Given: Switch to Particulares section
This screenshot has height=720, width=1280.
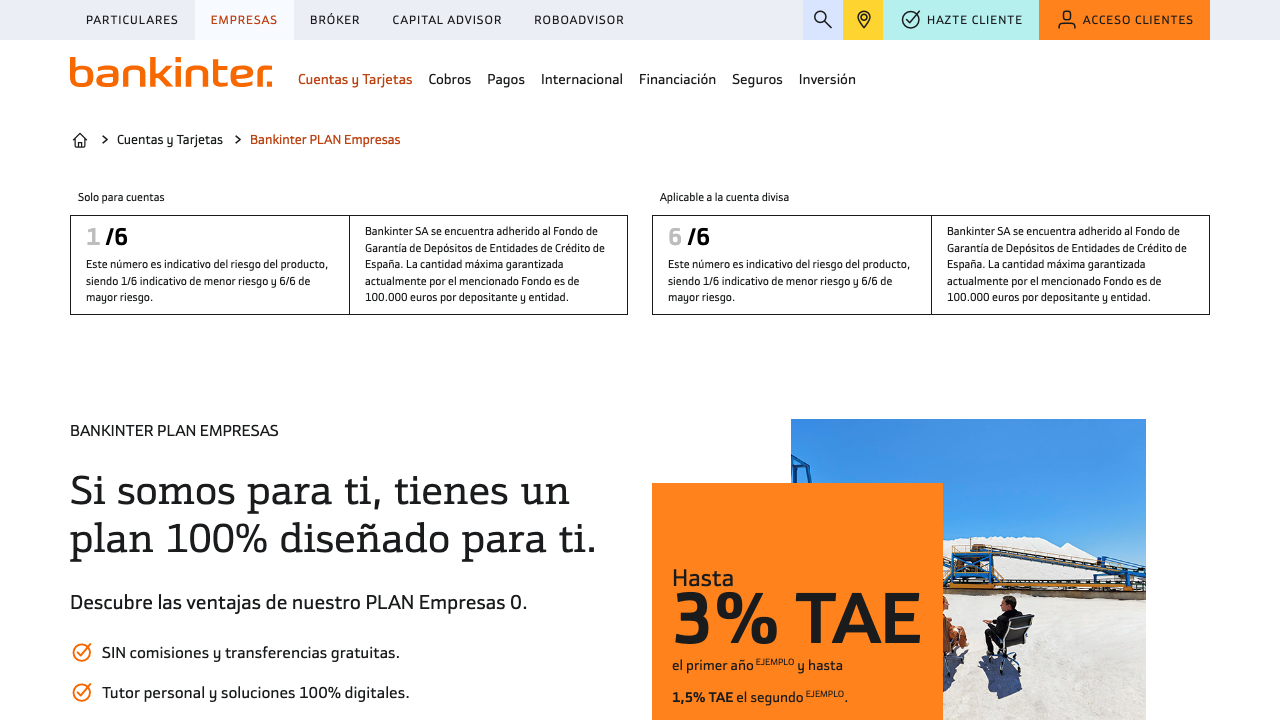Looking at the screenshot, I should point(132,20).
